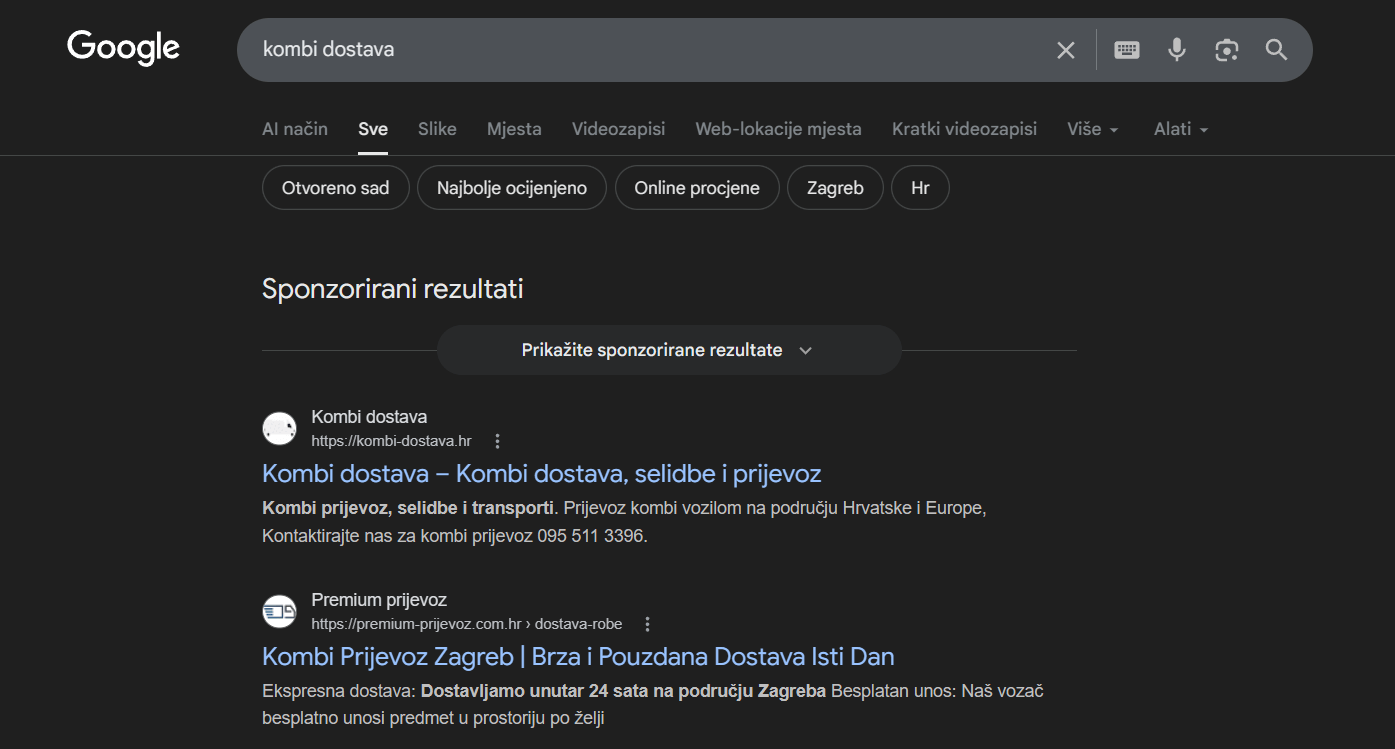
Task: Apply the Otvoreno sad filter chip
Action: click(x=336, y=188)
